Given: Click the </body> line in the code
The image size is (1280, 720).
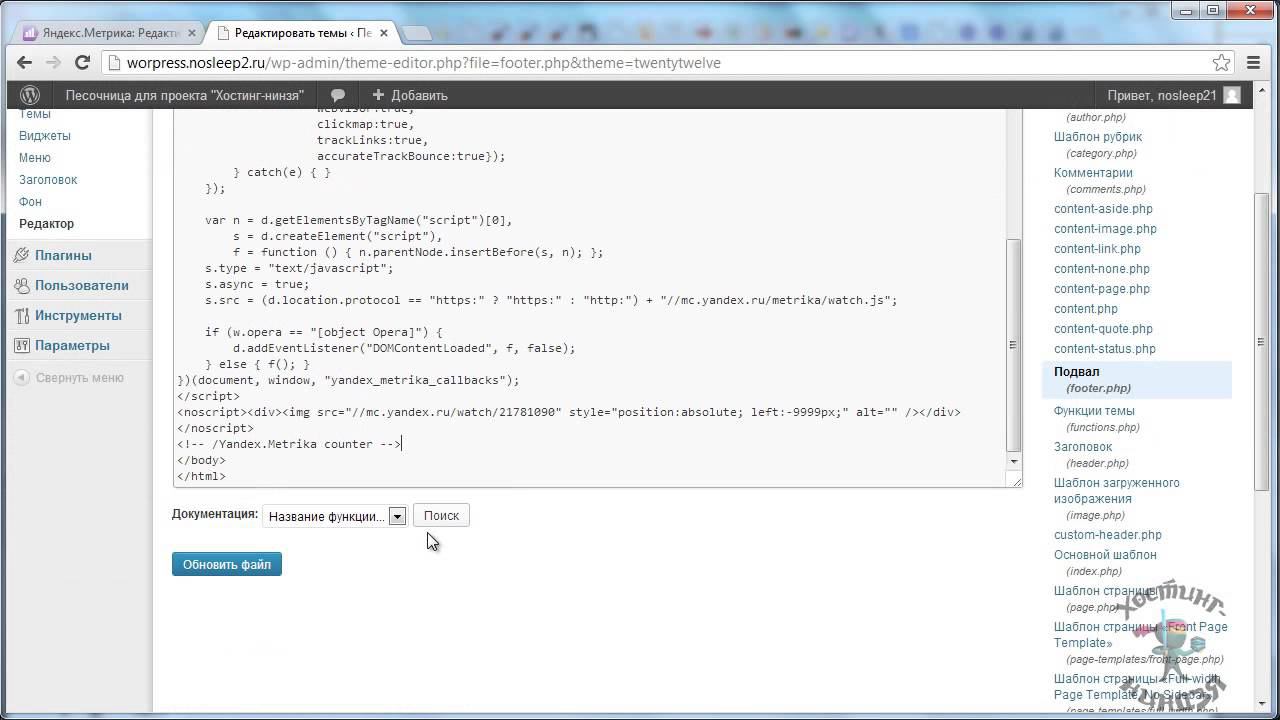Looking at the screenshot, I should (201, 460).
